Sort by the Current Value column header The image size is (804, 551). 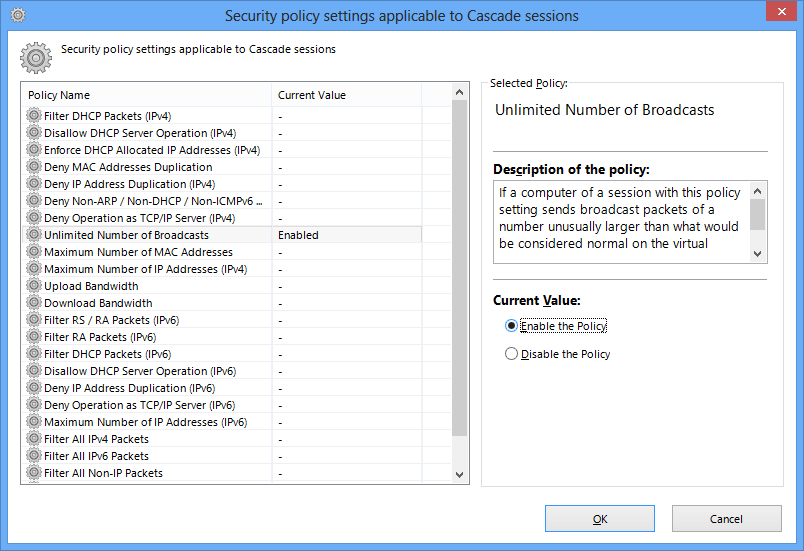(x=347, y=95)
